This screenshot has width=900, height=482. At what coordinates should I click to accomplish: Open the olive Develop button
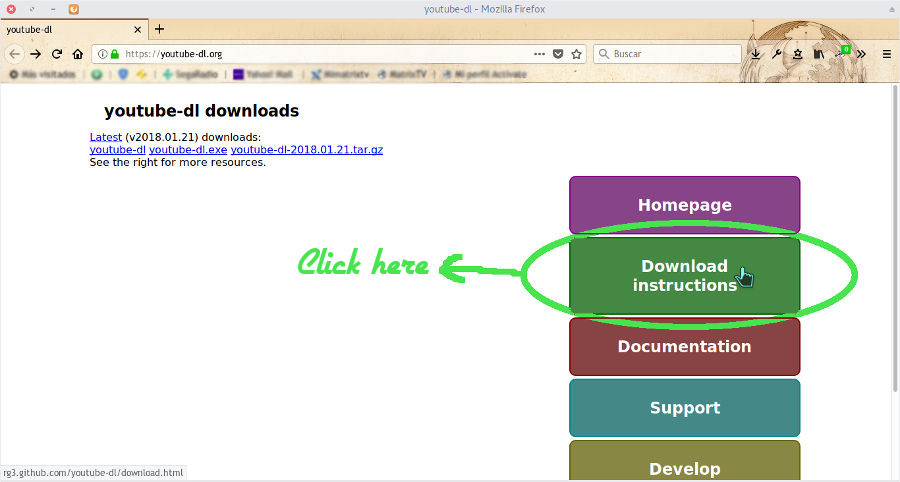point(684,461)
